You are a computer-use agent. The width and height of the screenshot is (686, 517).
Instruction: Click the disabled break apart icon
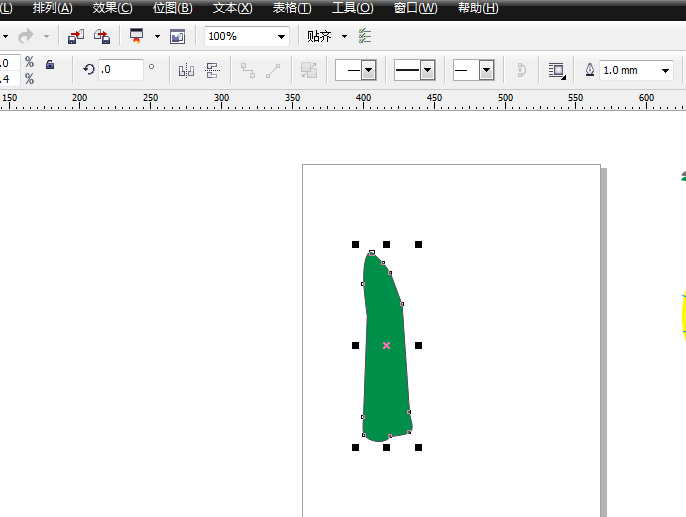(x=309, y=70)
